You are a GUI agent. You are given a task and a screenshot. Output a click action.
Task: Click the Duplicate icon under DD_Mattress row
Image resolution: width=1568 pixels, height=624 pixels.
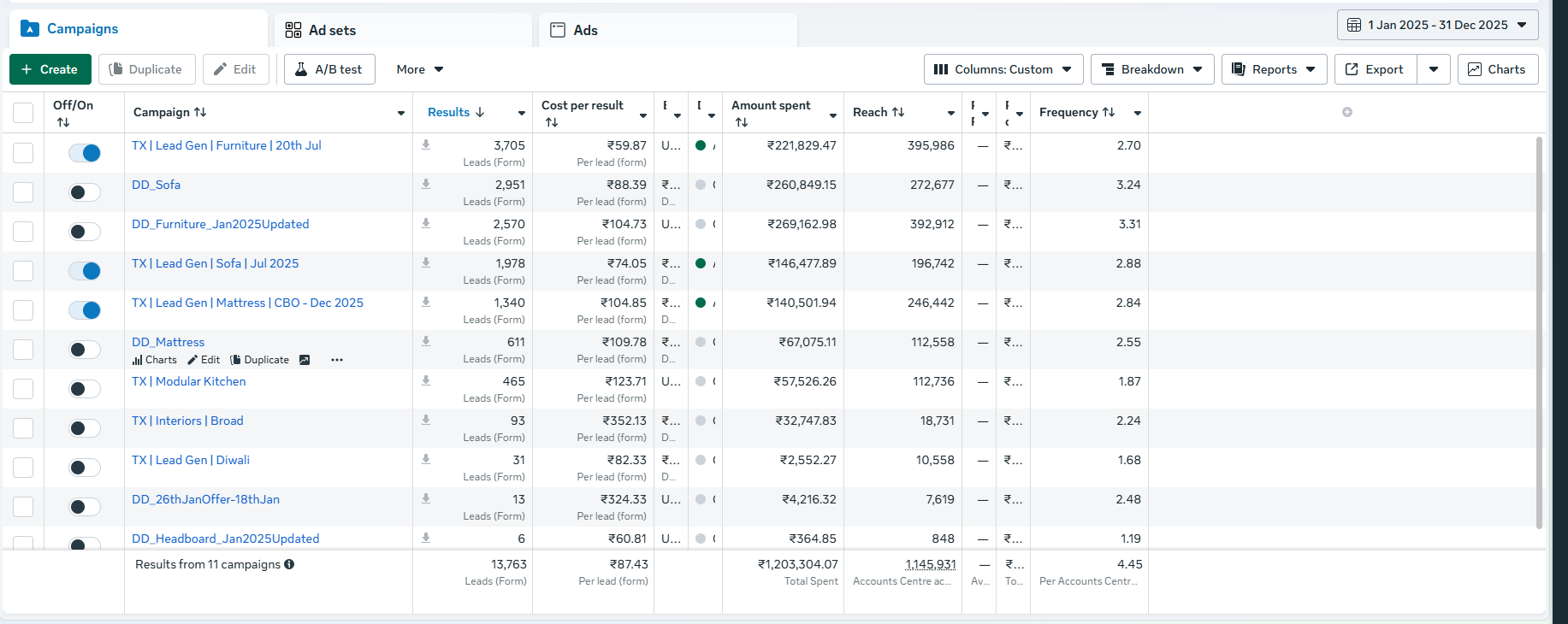click(236, 360)
